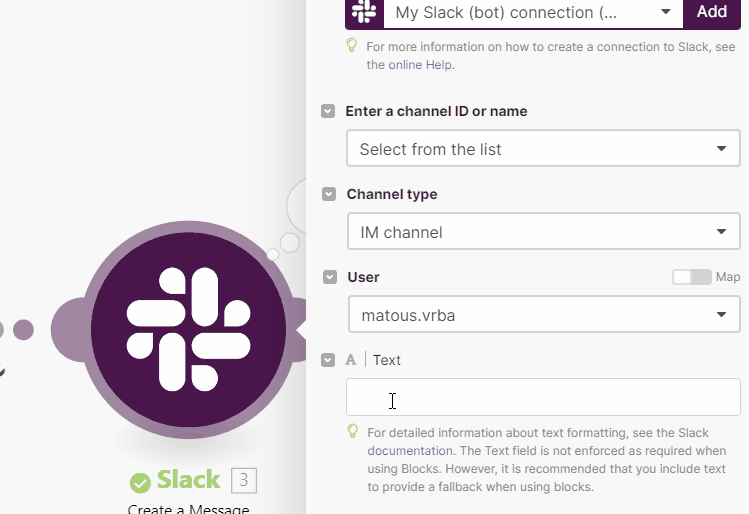Viewport: 749px width, 514px height.
Task: Open the online Help link
Action: (420, 64)
